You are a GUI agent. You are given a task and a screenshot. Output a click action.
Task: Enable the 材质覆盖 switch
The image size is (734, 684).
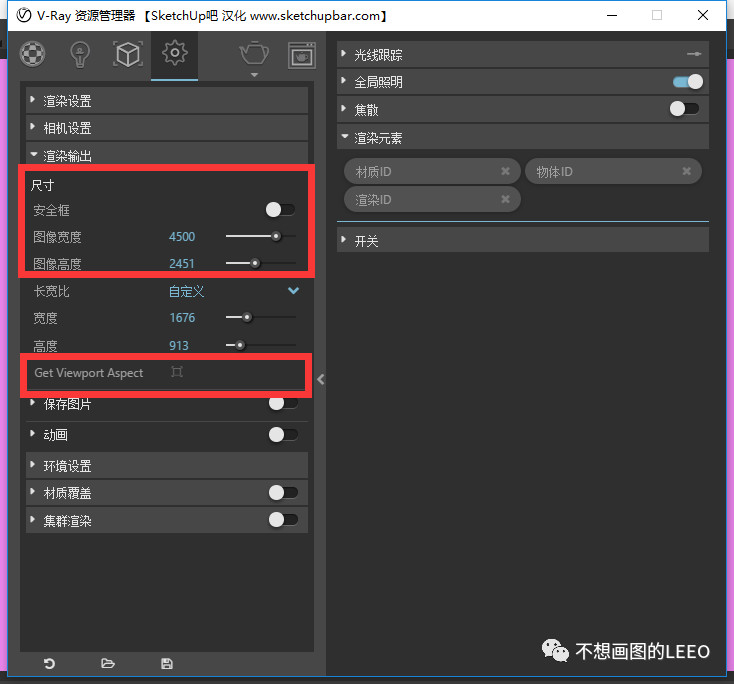(x=283, y=493)
